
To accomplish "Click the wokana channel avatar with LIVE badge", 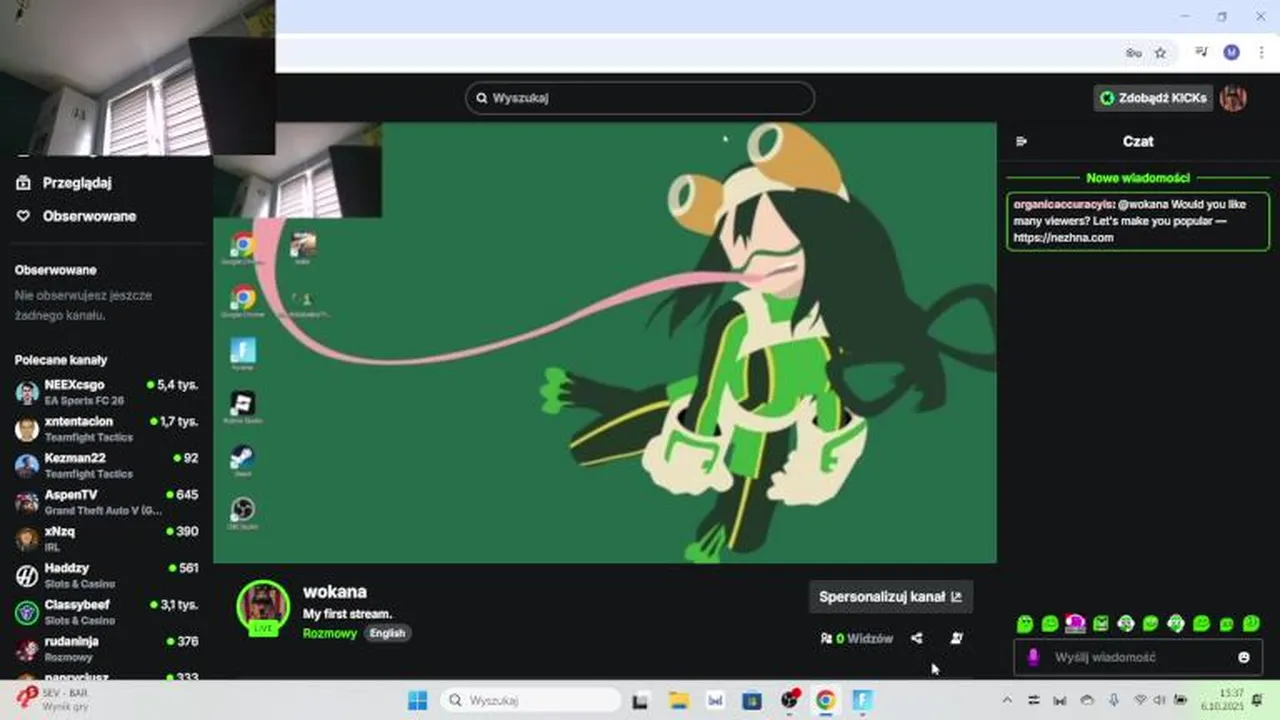I will click(x=263, y=607).
